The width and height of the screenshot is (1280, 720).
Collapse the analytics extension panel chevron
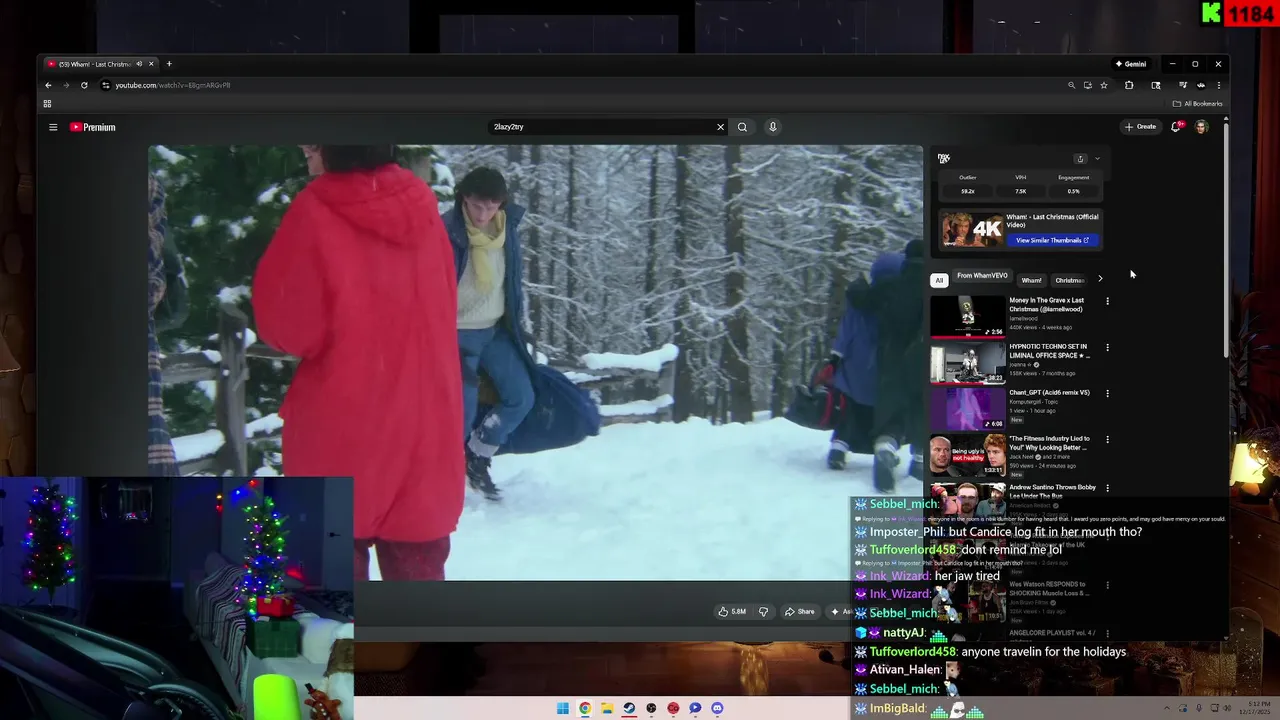click(1097, 159)
